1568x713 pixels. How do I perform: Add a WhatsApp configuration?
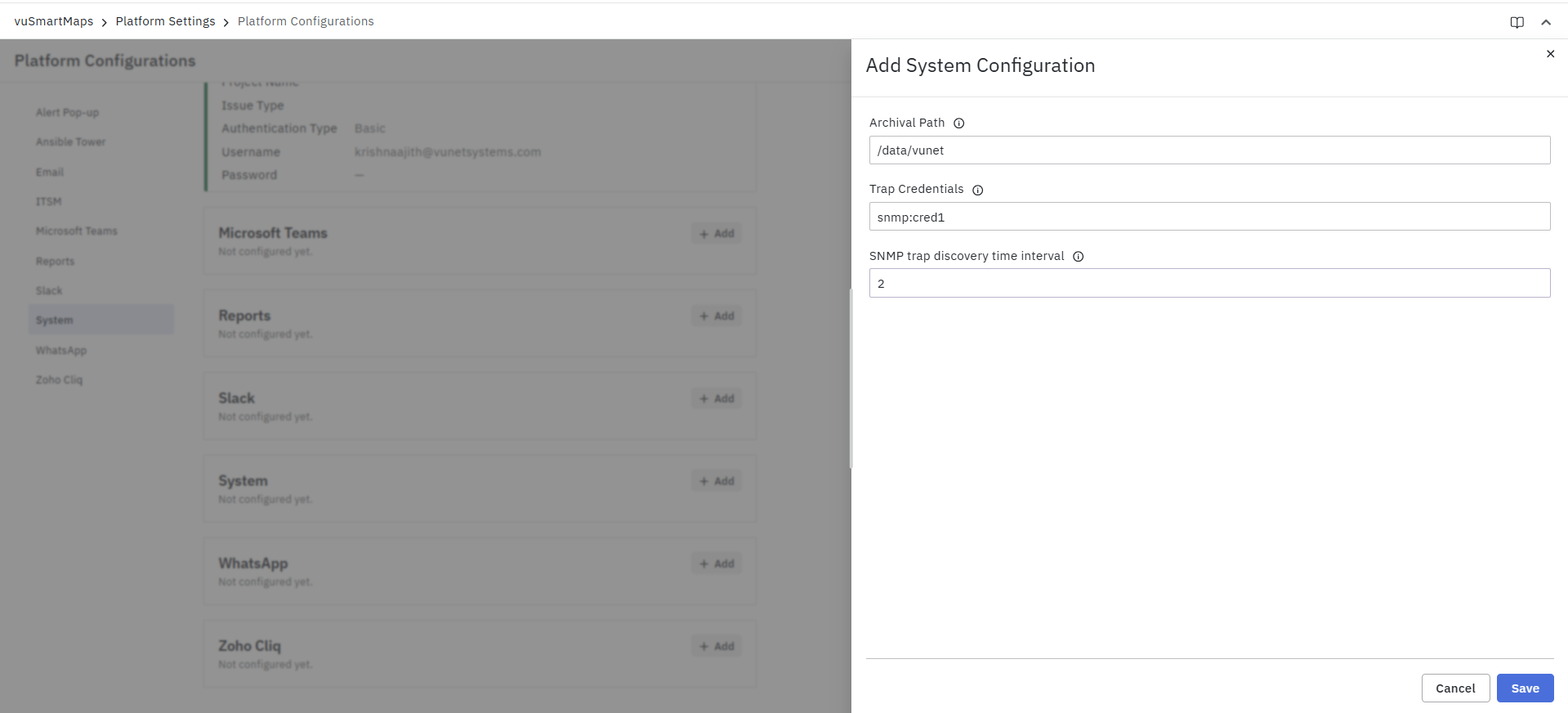[x=717, y=564]
